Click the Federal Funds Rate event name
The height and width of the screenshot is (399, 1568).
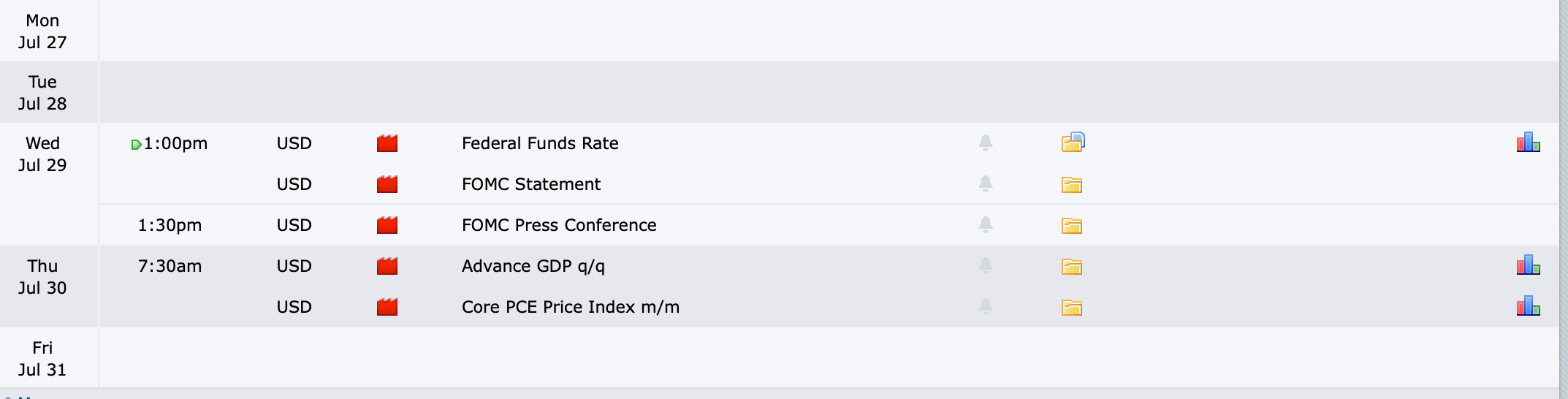click(540, 143)
